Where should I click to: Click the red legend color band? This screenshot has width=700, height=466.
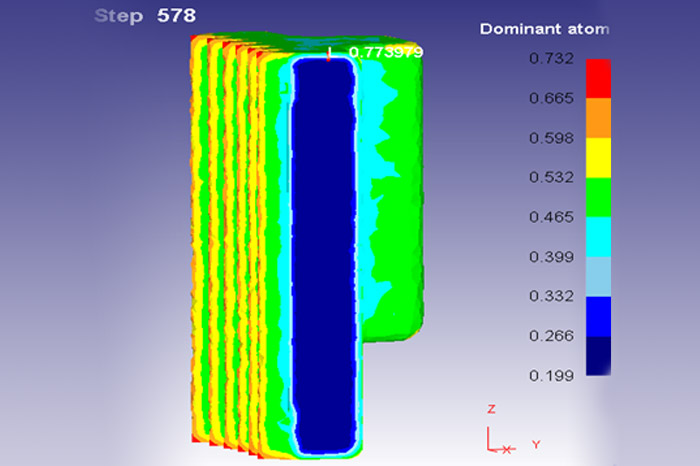tap(597, 78)
